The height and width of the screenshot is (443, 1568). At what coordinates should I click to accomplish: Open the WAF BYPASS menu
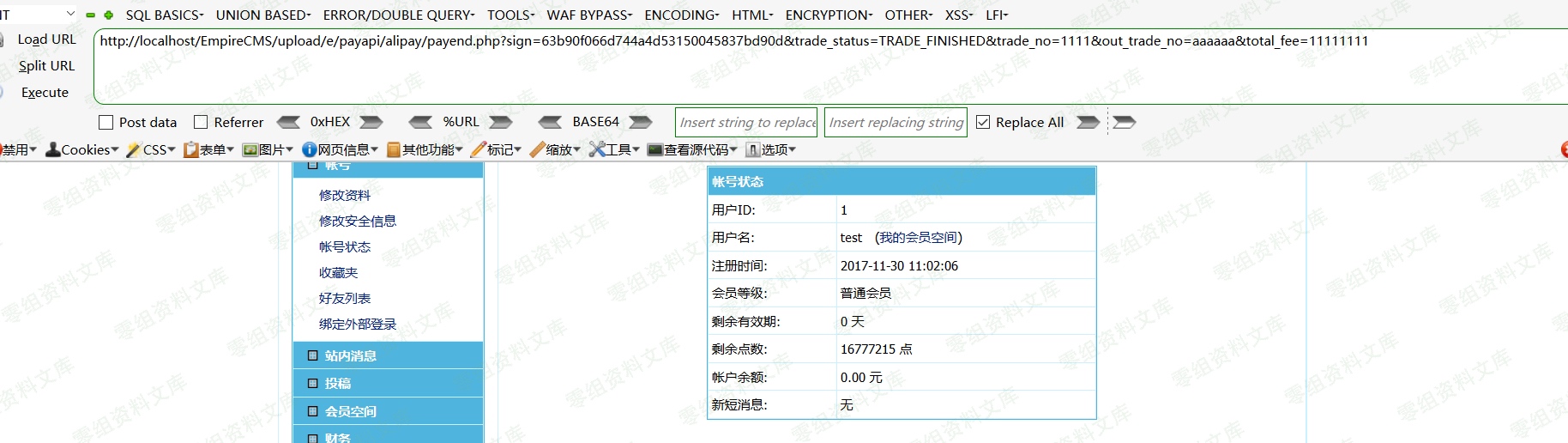(x=589, y=15)
